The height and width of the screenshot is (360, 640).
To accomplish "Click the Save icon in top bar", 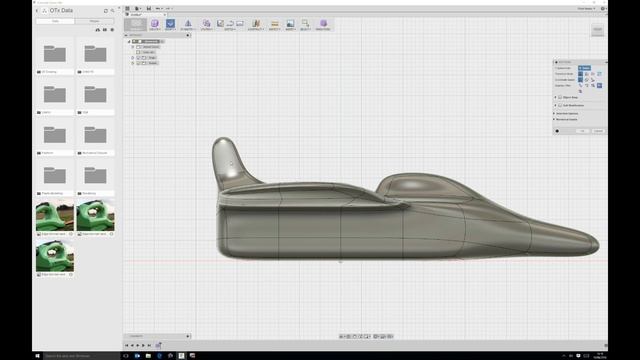I will (x=149, y=9).
